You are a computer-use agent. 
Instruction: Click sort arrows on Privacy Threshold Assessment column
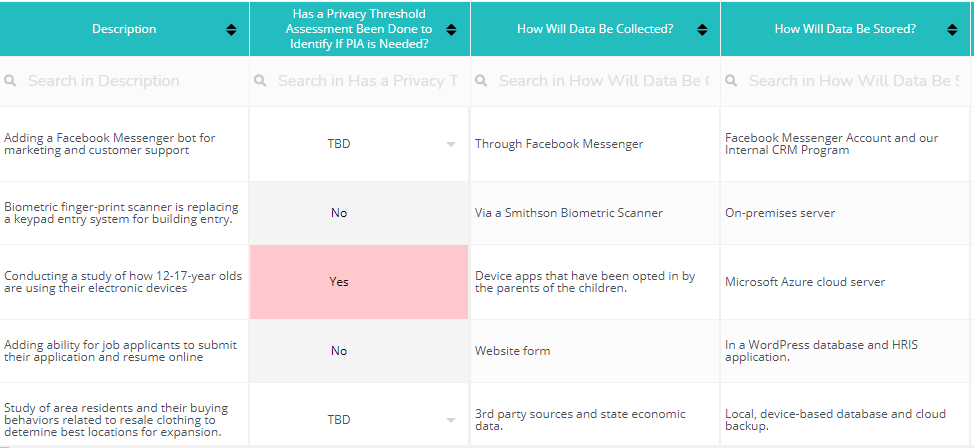(x=451, y=29)
